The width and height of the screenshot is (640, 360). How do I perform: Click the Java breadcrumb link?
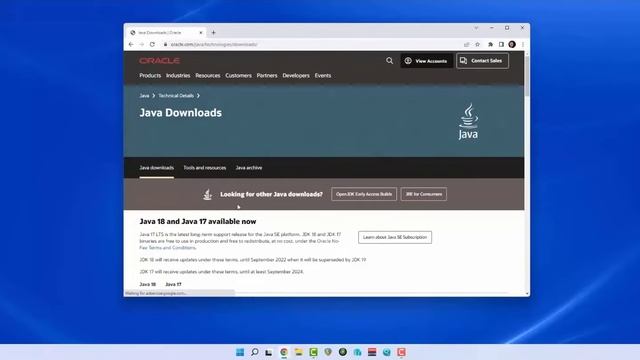click(x=144, y=96)
